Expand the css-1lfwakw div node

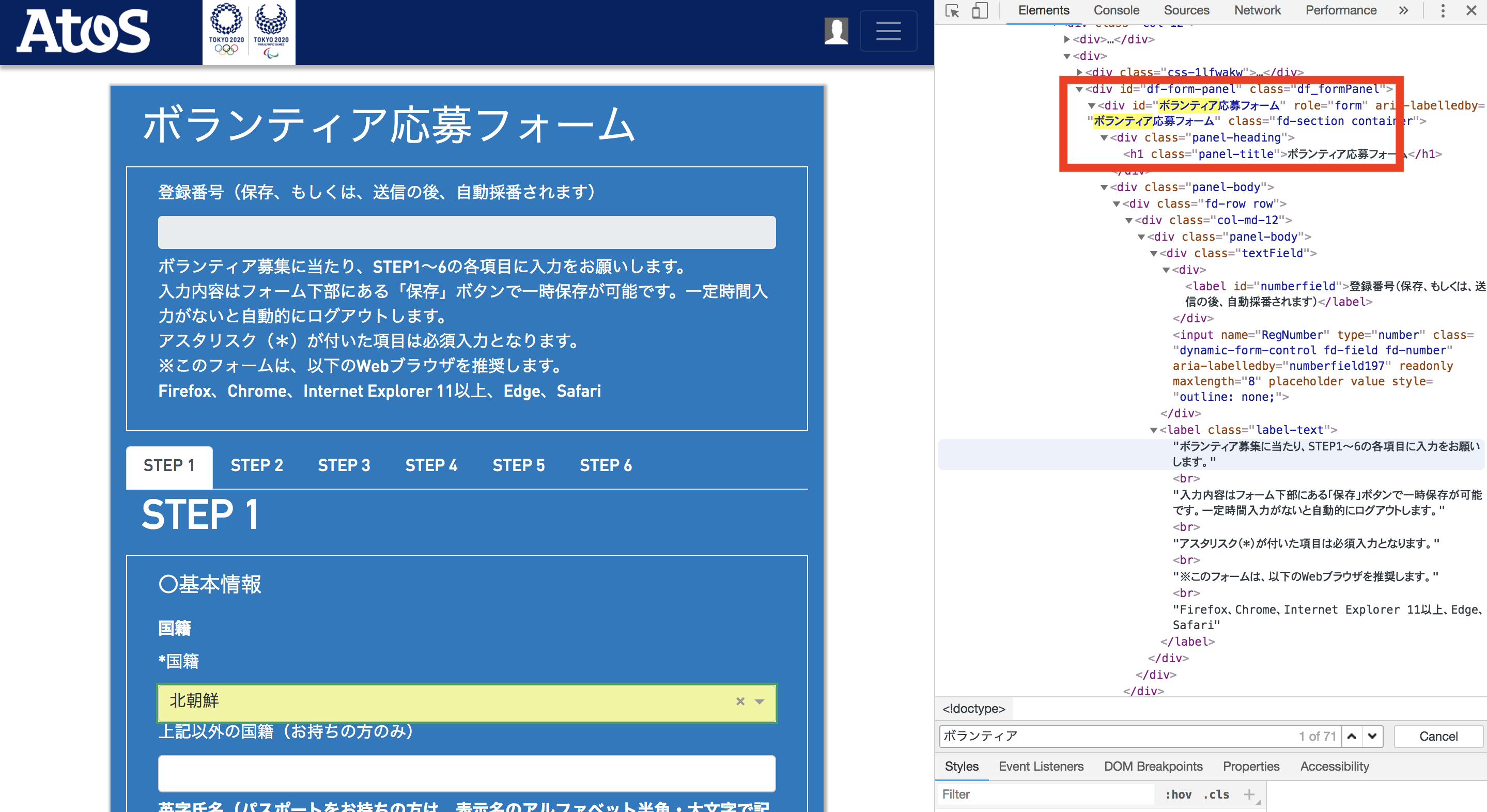click(1078, 72)
